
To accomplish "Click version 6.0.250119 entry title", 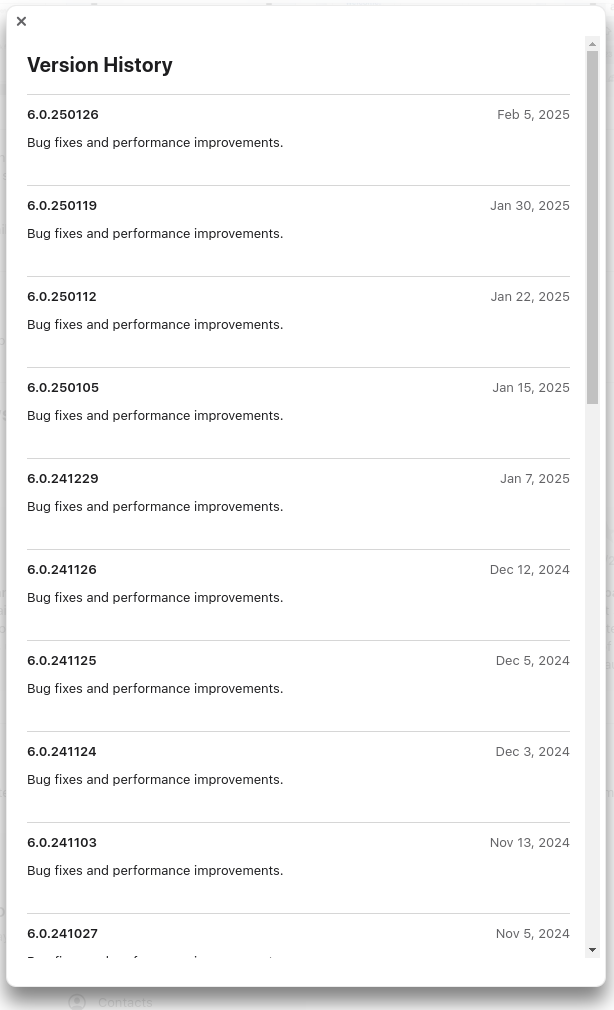I will tap(62, 206).
